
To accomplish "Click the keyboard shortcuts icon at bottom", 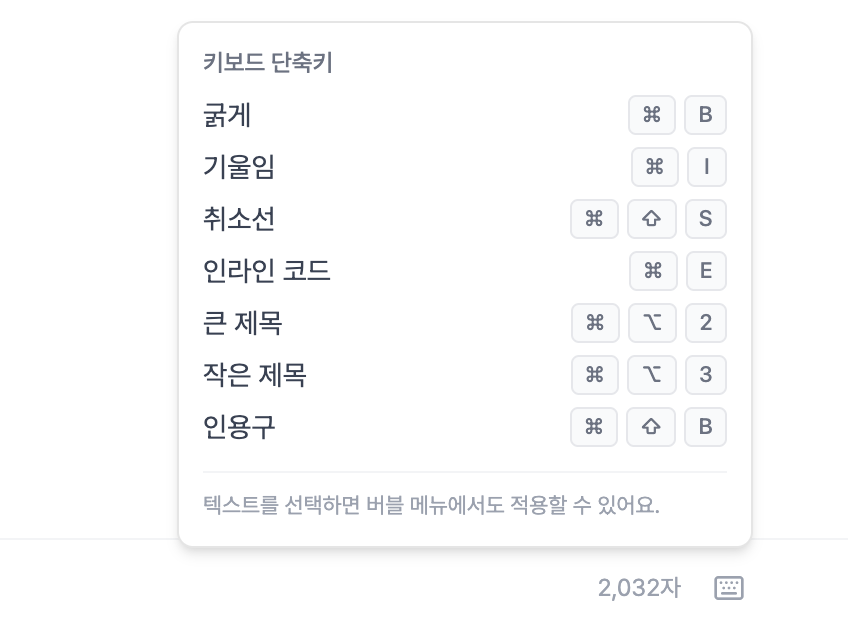I will coord(728,588).
